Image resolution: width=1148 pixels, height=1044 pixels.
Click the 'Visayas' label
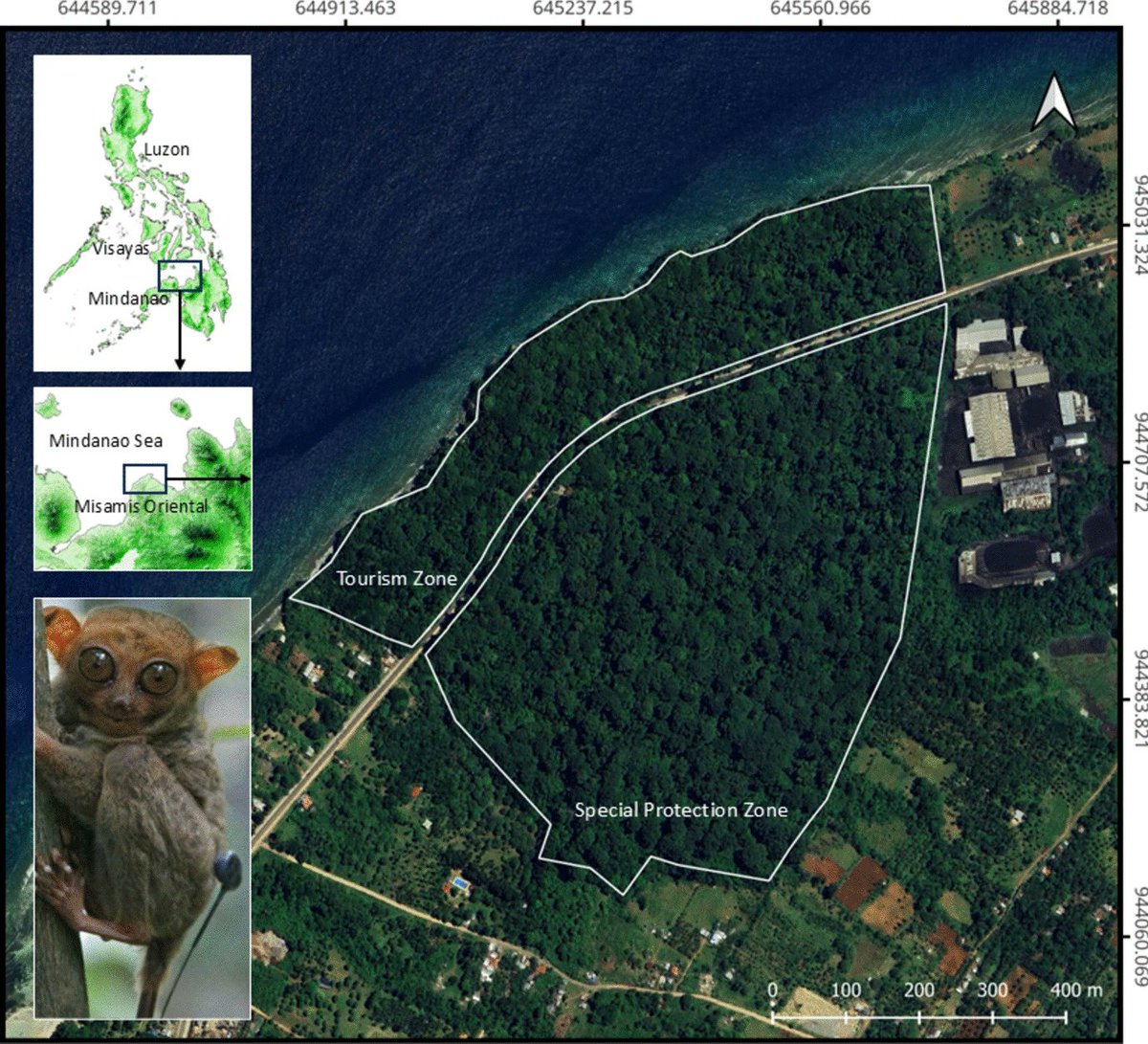coord(121,249)
